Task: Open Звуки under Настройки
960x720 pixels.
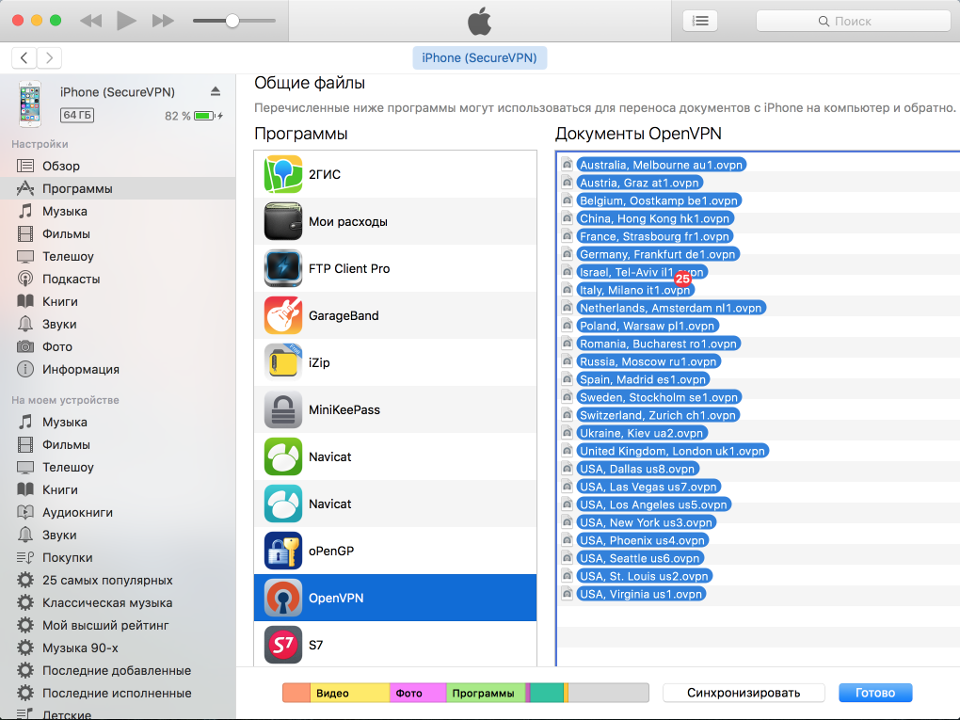Action: tap(118, 324)
